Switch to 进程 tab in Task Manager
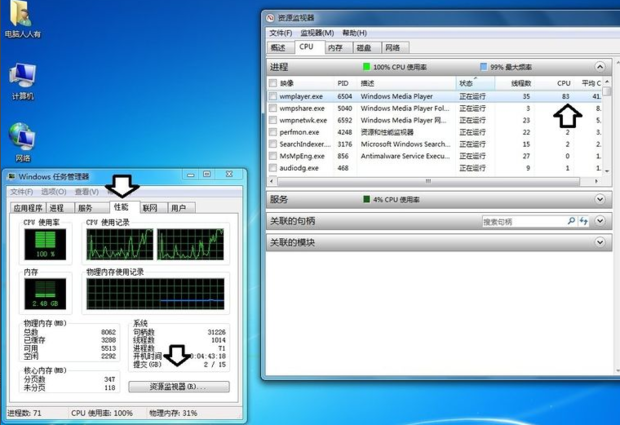Screen dimensions: 620x425 pyautogui.click(x=60, y=208)
